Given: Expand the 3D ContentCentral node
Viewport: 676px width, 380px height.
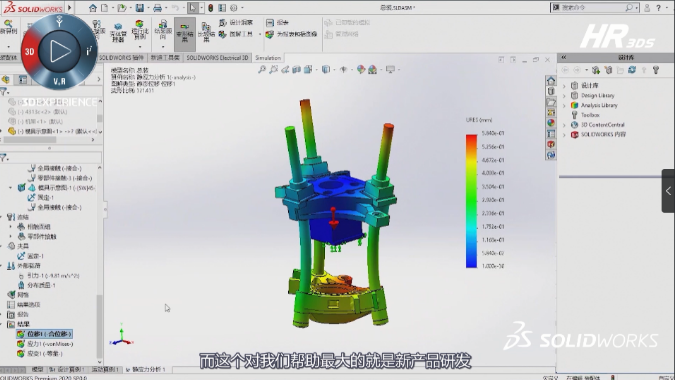Looking at the screenshot, I should 564,125.
